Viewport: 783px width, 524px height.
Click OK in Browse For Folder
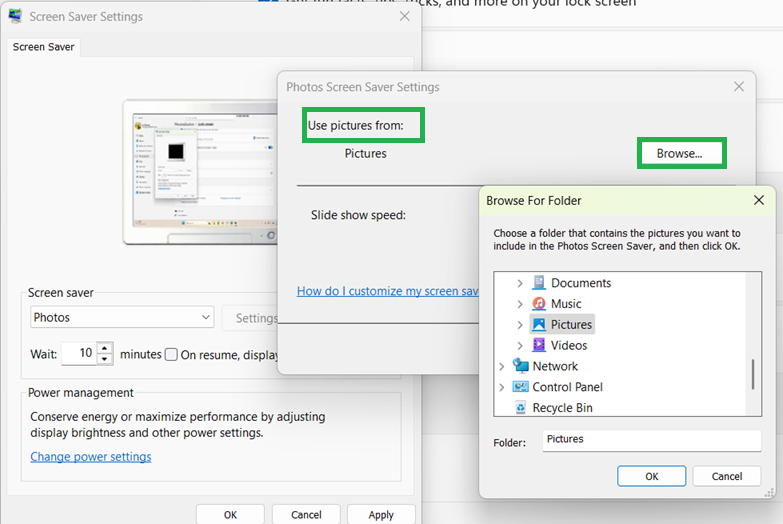pyautogui.click(x=652, y=476)
